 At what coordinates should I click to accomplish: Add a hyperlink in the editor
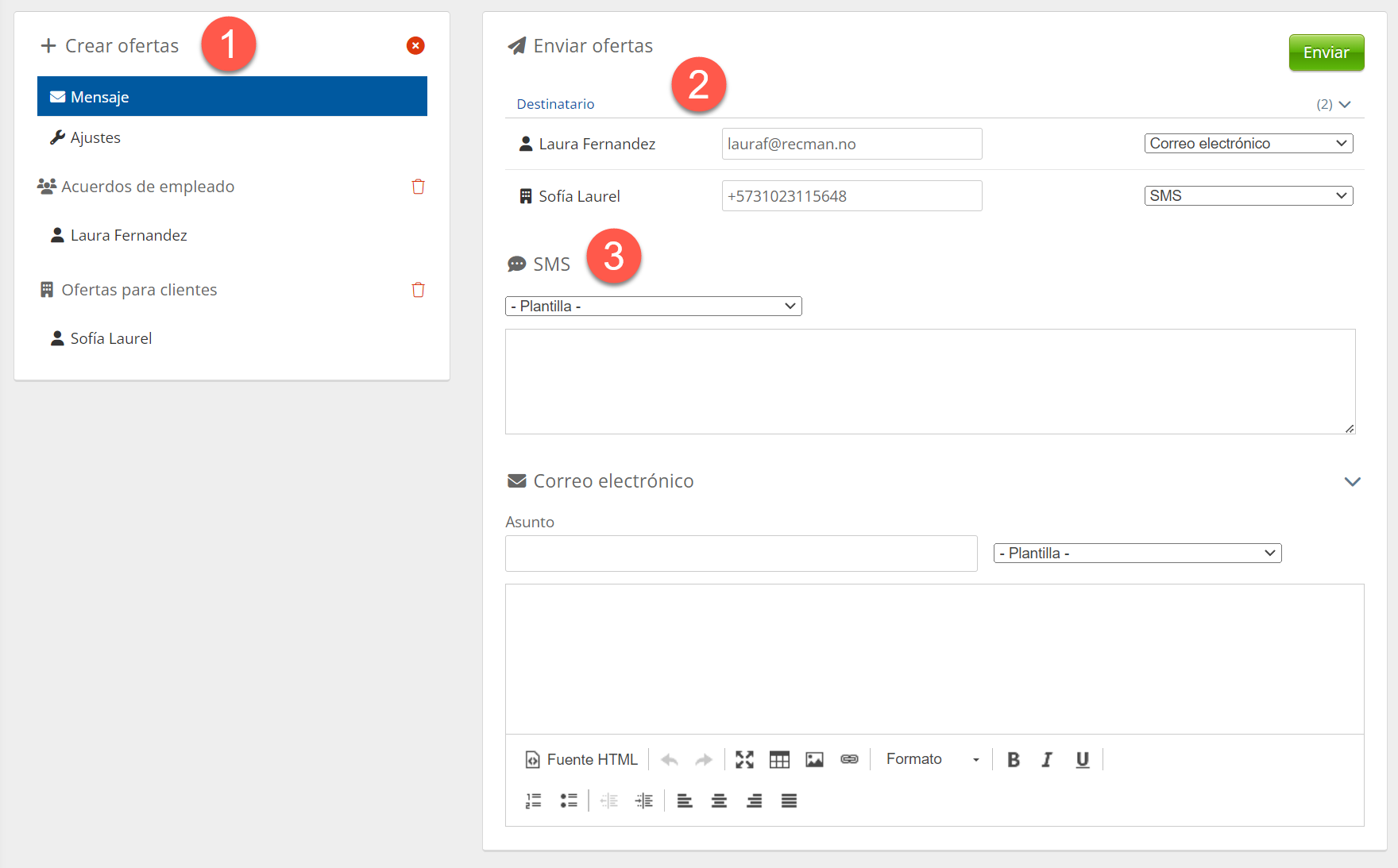(x=849, y=760)
